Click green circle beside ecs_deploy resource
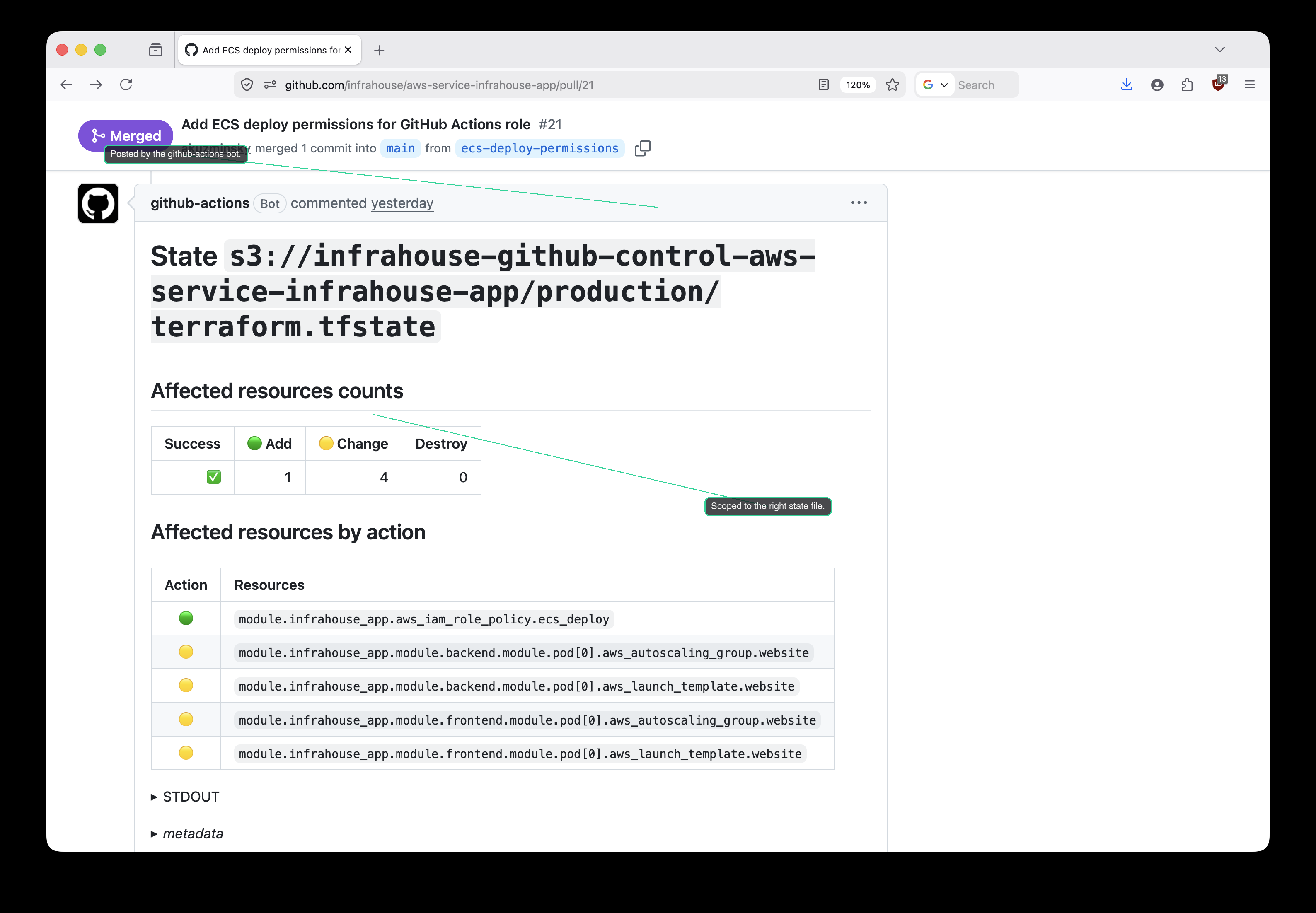This screenshot has height=913, width=1316. pos(186,618)
